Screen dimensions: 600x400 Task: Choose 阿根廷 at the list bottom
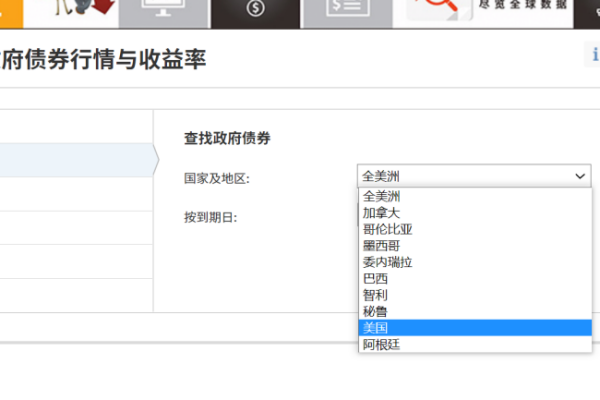tap(381, 344)
